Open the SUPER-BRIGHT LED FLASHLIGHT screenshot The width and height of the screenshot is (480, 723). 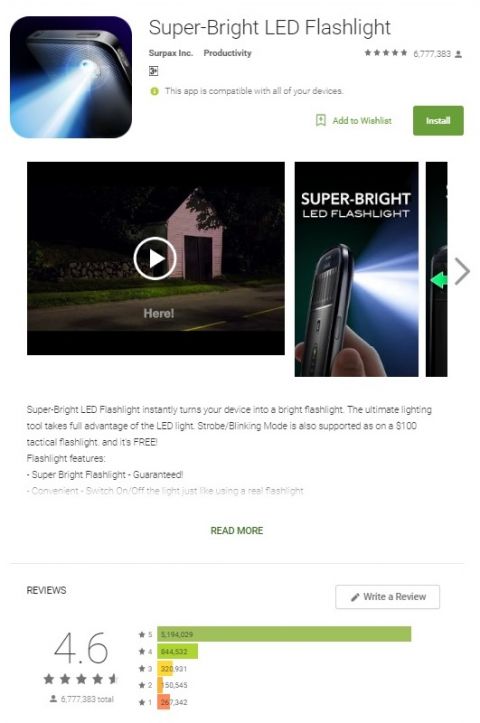356,269
